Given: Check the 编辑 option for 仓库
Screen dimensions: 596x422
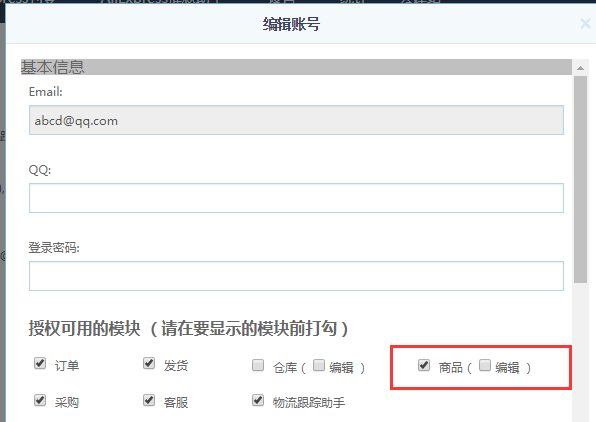Looking at the screenshot, I should point(319,365).
